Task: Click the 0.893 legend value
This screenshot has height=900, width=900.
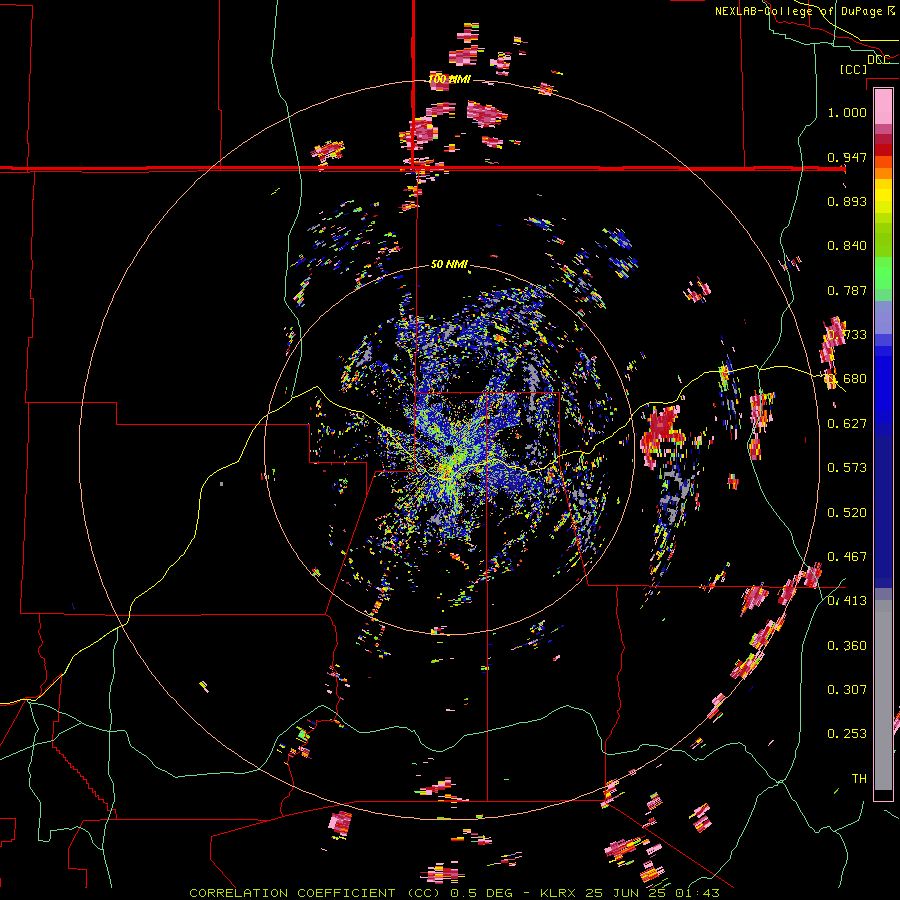Action: (x=847, y=201)
